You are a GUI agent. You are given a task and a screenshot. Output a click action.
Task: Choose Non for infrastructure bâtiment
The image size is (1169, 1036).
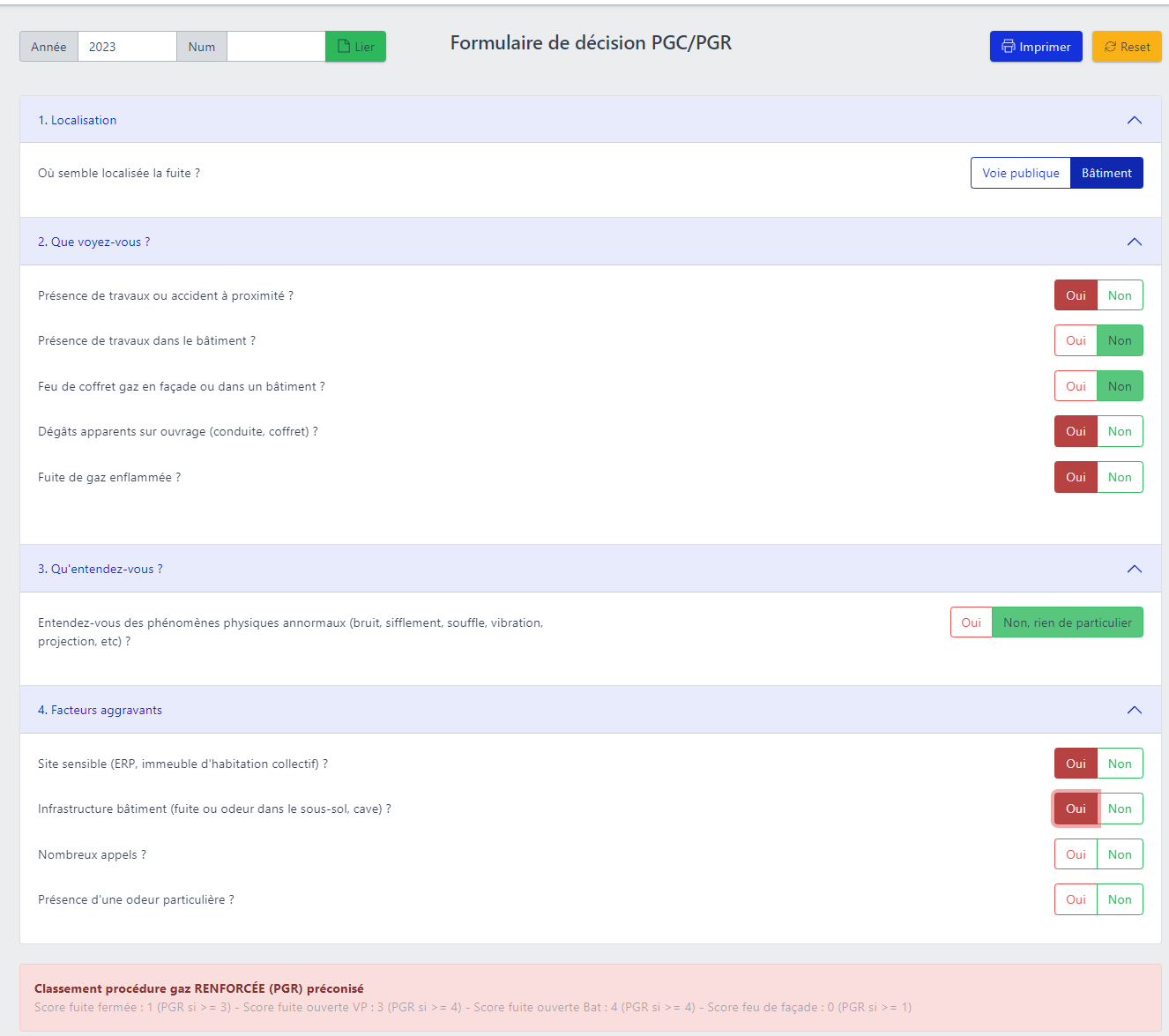tap(1120, 809)
